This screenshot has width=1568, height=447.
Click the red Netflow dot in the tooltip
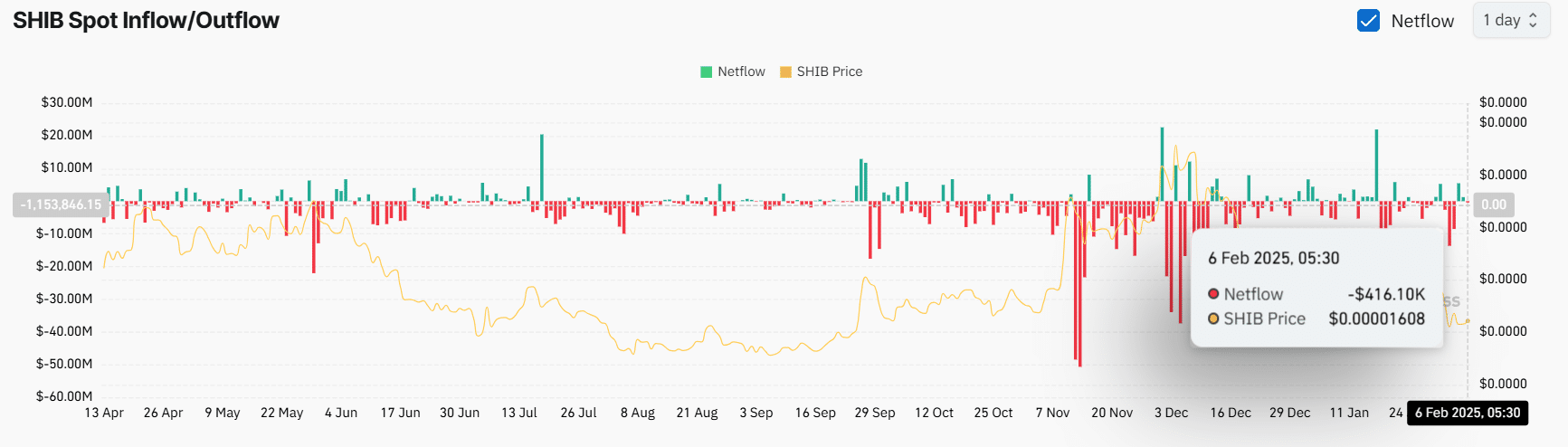coord(1213,294)
